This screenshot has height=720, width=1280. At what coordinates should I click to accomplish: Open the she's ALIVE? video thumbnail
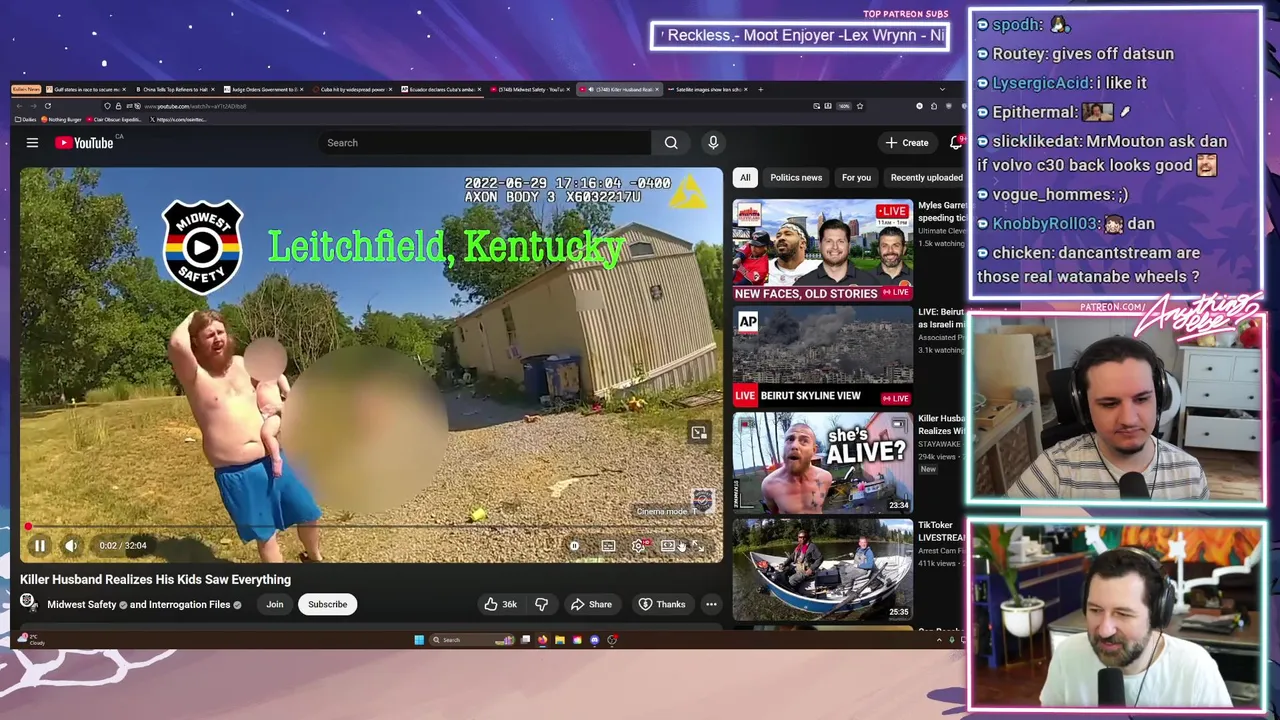click(x=822, y=462)
